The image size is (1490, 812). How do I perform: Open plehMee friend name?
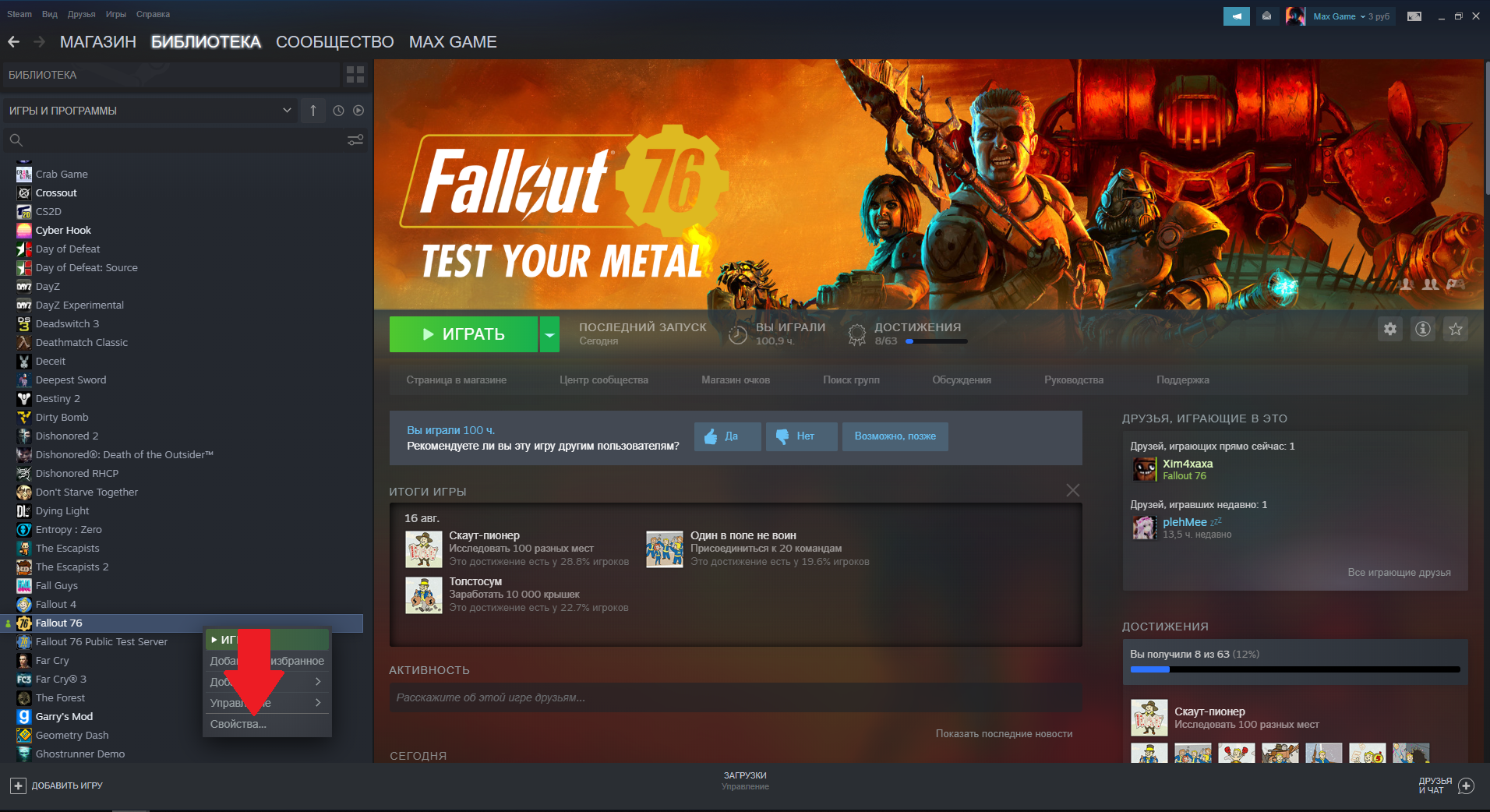tap(1185, 522)
